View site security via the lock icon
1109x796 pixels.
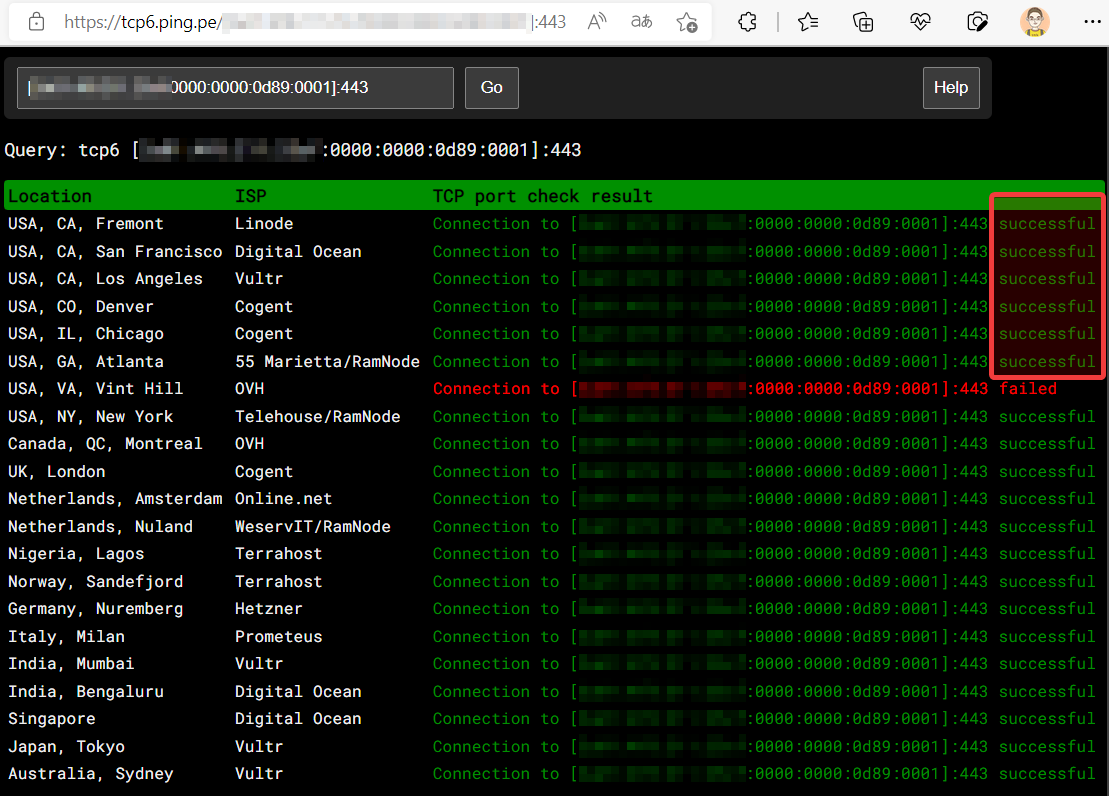click(35, 20)
